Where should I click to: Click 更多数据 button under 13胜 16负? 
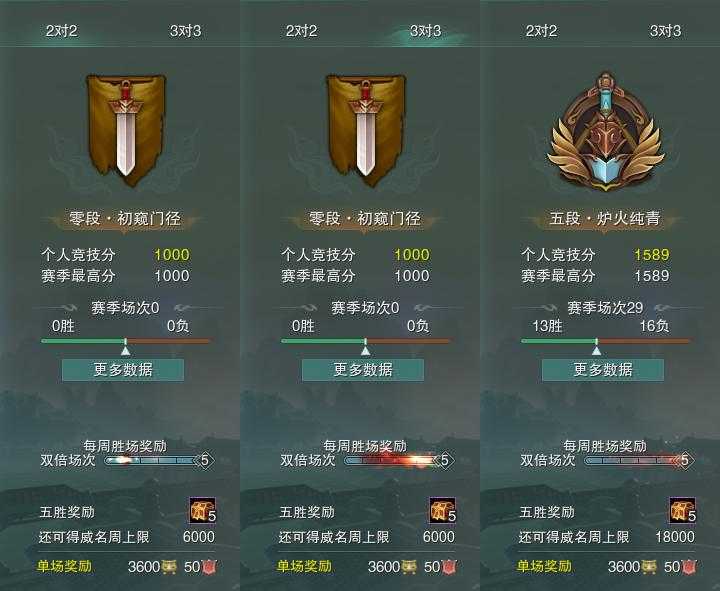pos(603,370)
